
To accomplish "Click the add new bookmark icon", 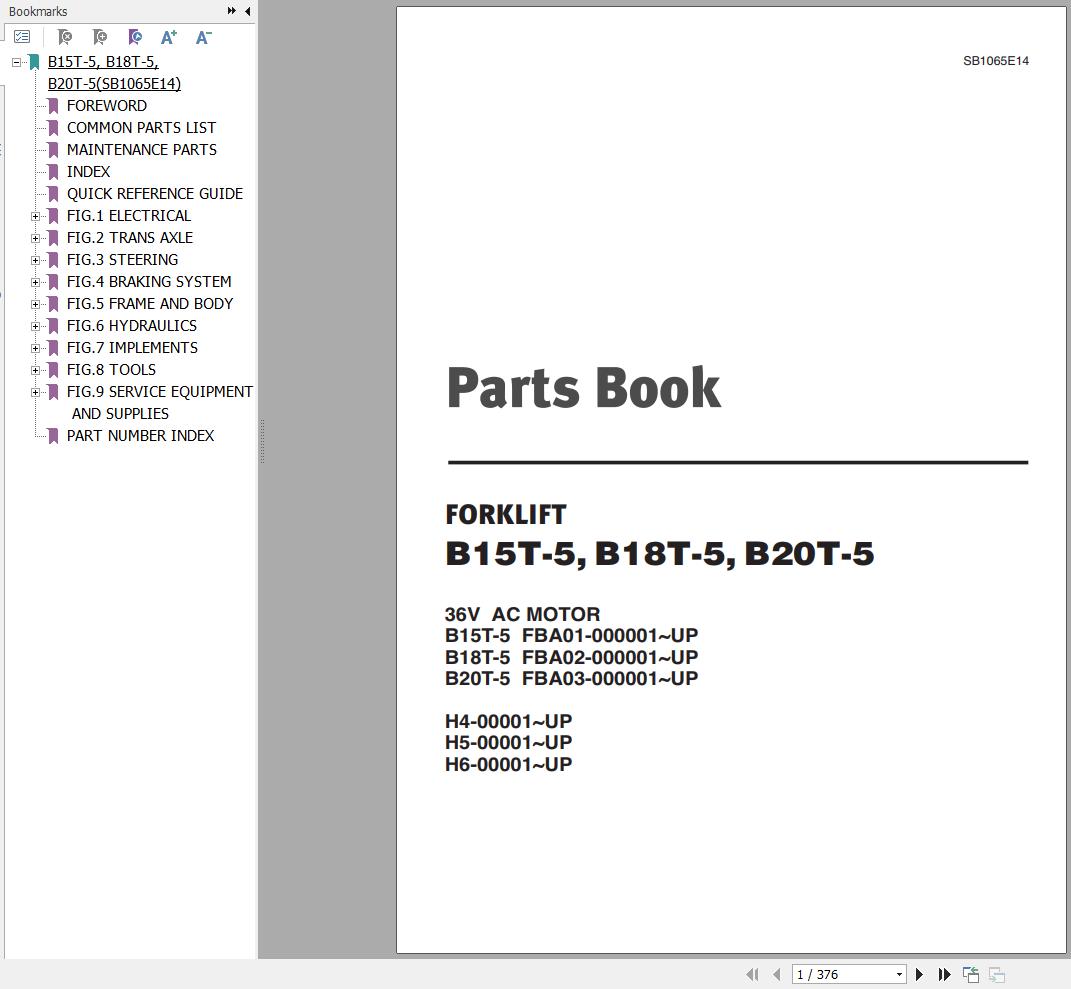I will point(100,37).
